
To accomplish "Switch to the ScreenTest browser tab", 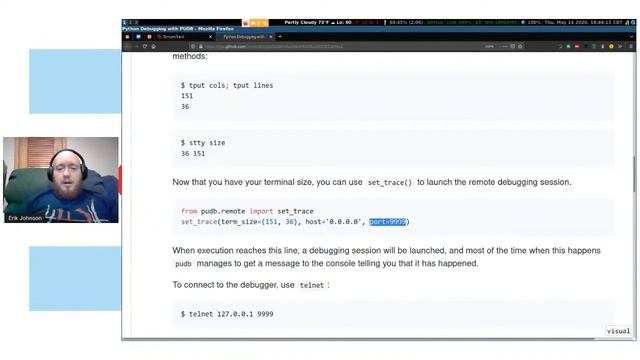I will 184,37.
